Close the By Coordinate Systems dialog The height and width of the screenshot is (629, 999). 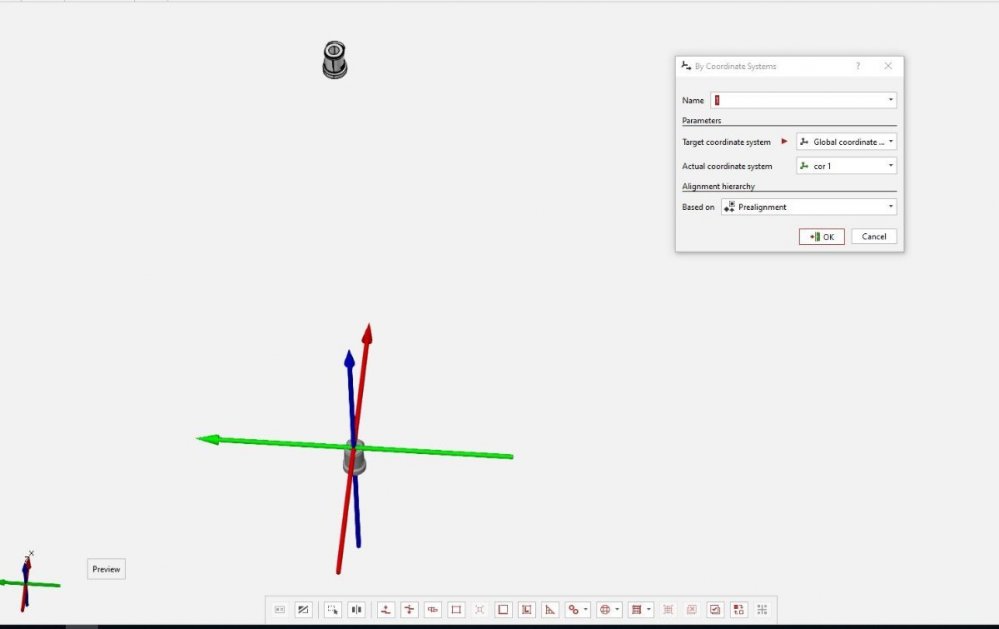pos(888,66)
